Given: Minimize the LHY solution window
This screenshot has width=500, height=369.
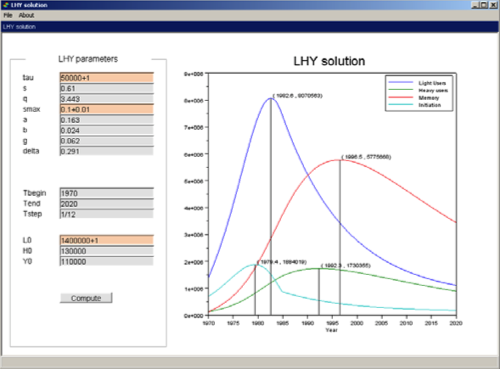Looking at the screenshot, I should coord(475,5).
